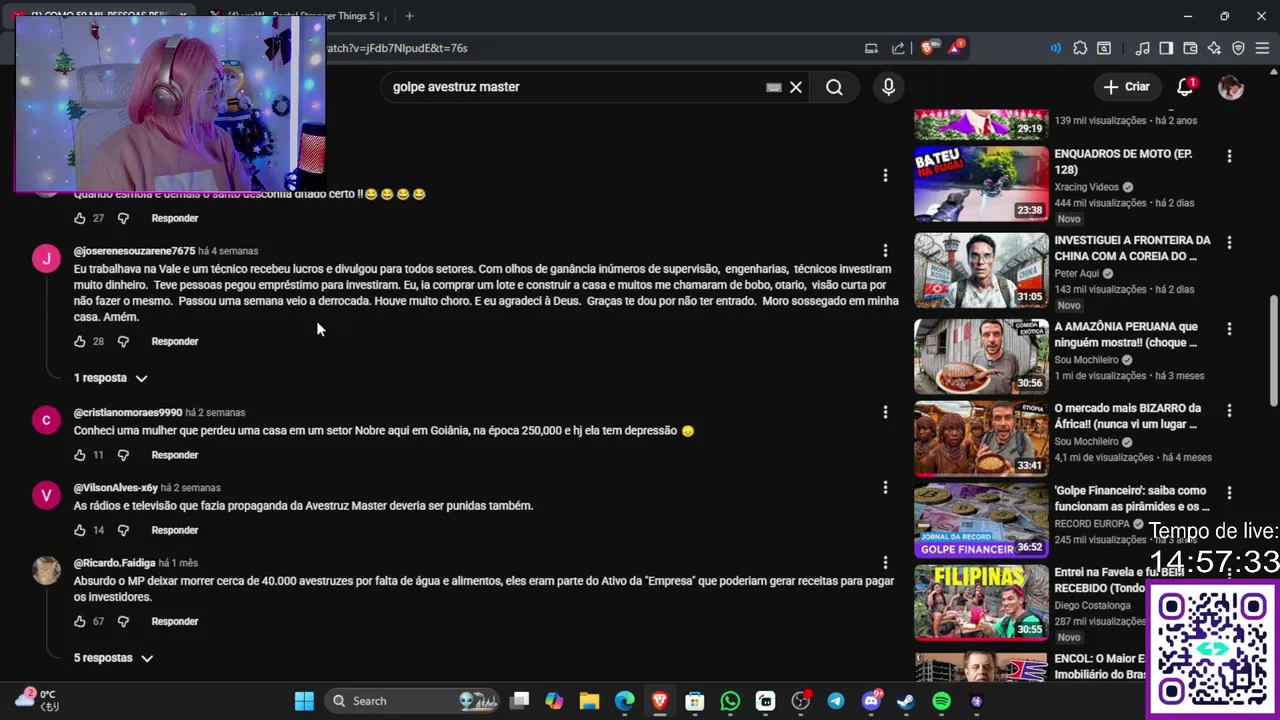Open Ricardo.Faidiga's profile avatar
The image size is (1280, 720).
[46, 571]
